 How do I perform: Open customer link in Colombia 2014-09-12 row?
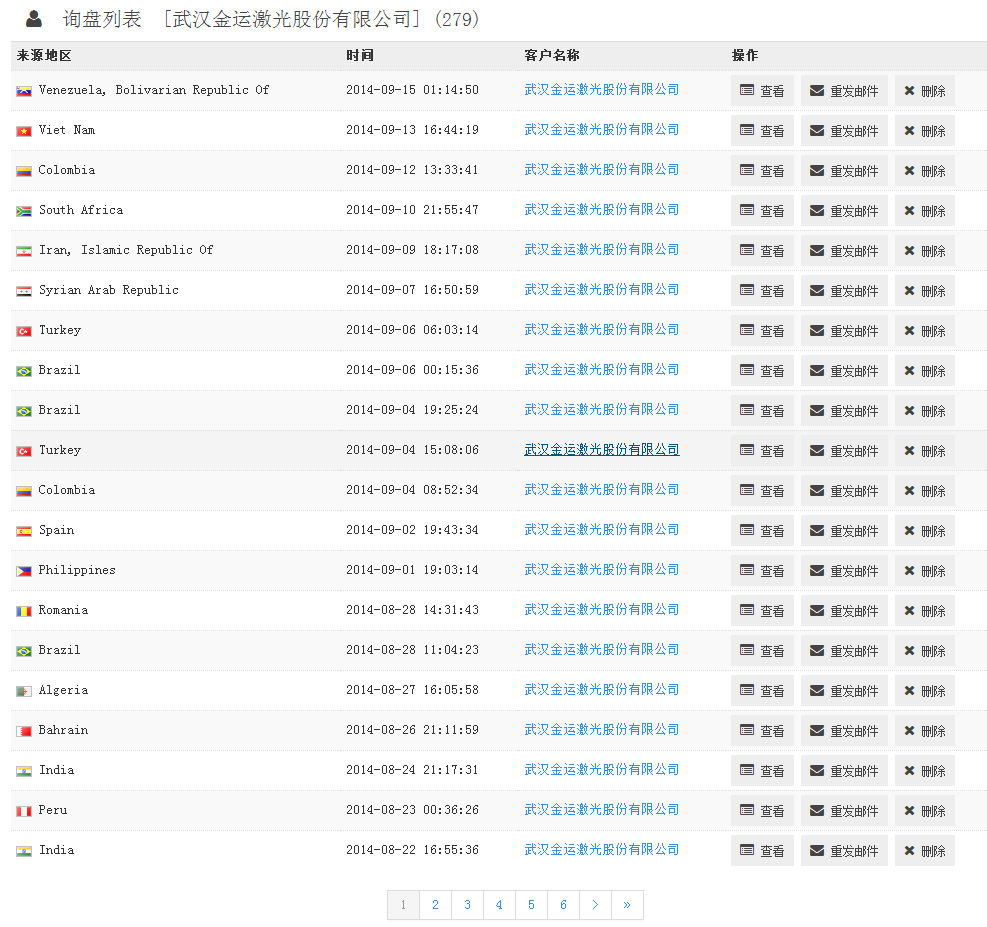click(601, 170)
